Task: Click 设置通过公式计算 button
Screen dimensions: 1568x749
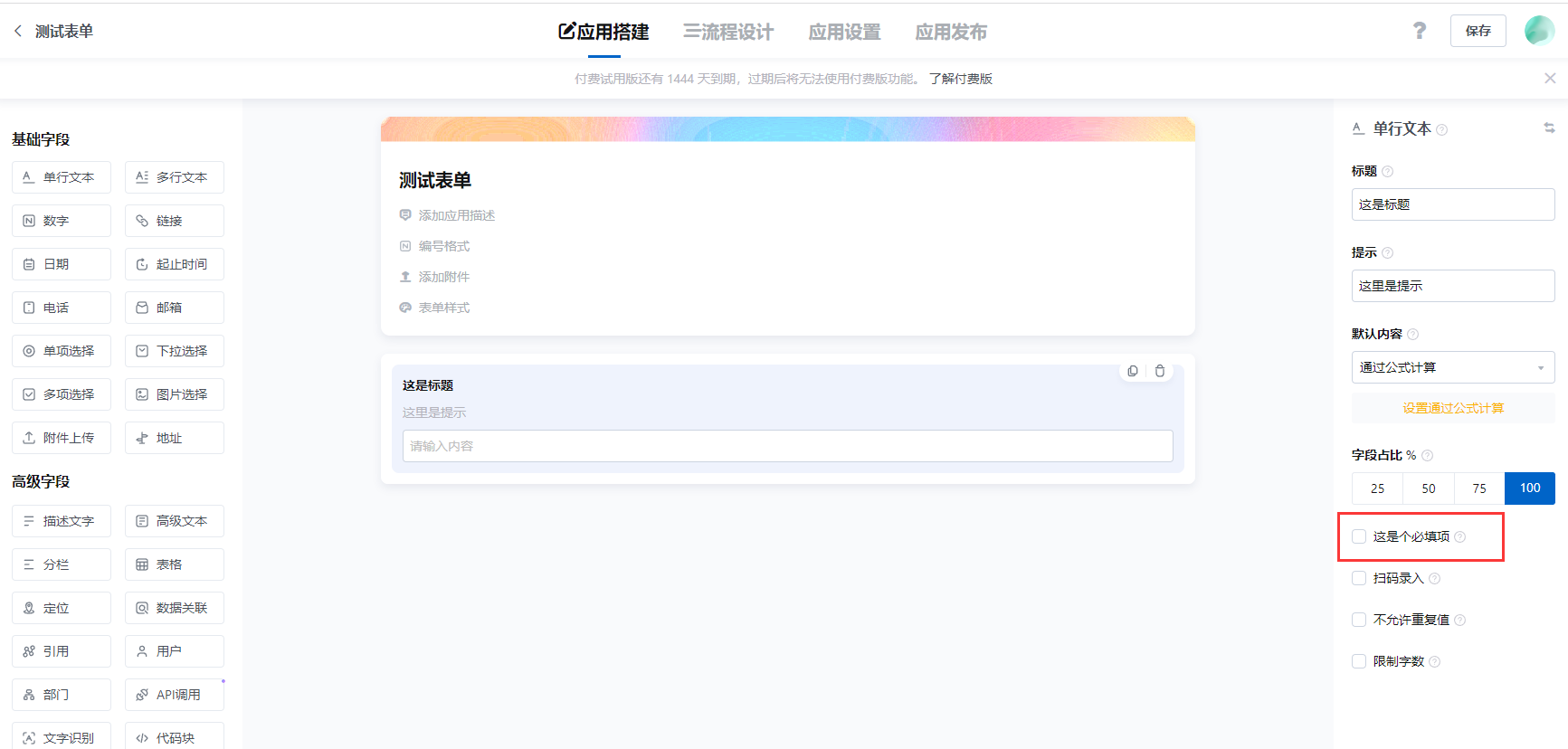Action: click(1453, 408)
